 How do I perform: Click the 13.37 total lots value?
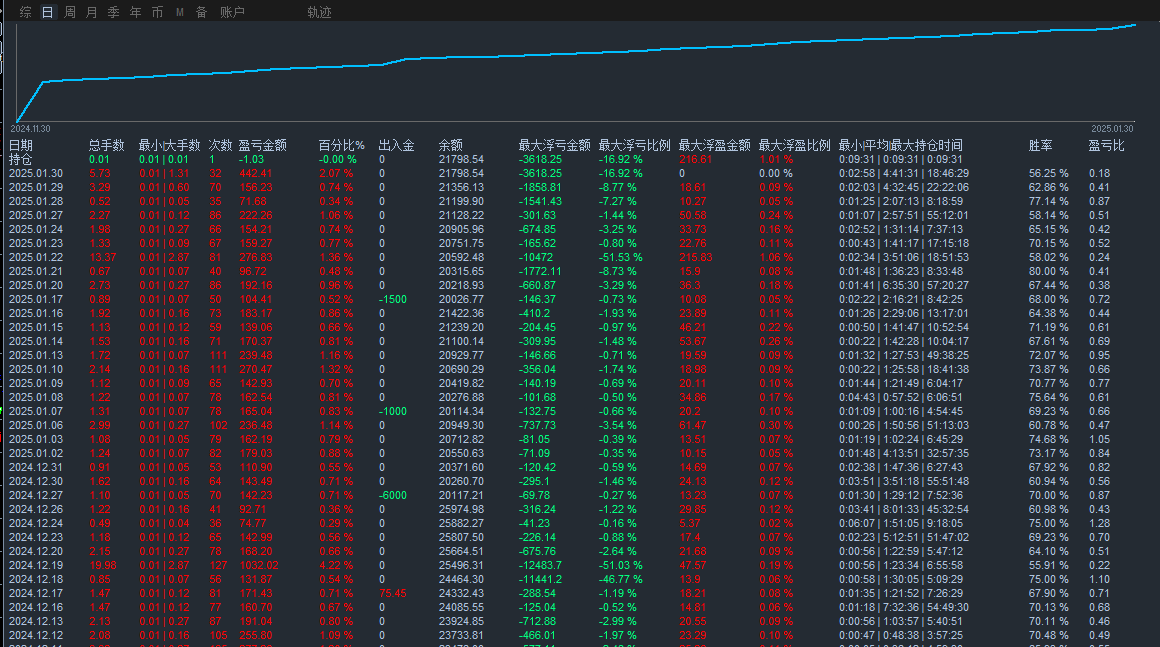pyautogui.click(x=103, y=257)
